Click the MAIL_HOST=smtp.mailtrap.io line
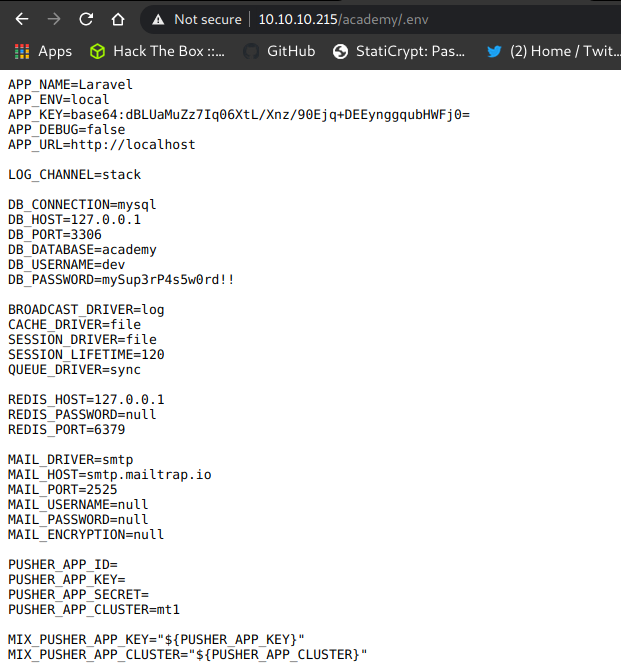621x670 pixels. 109,474
